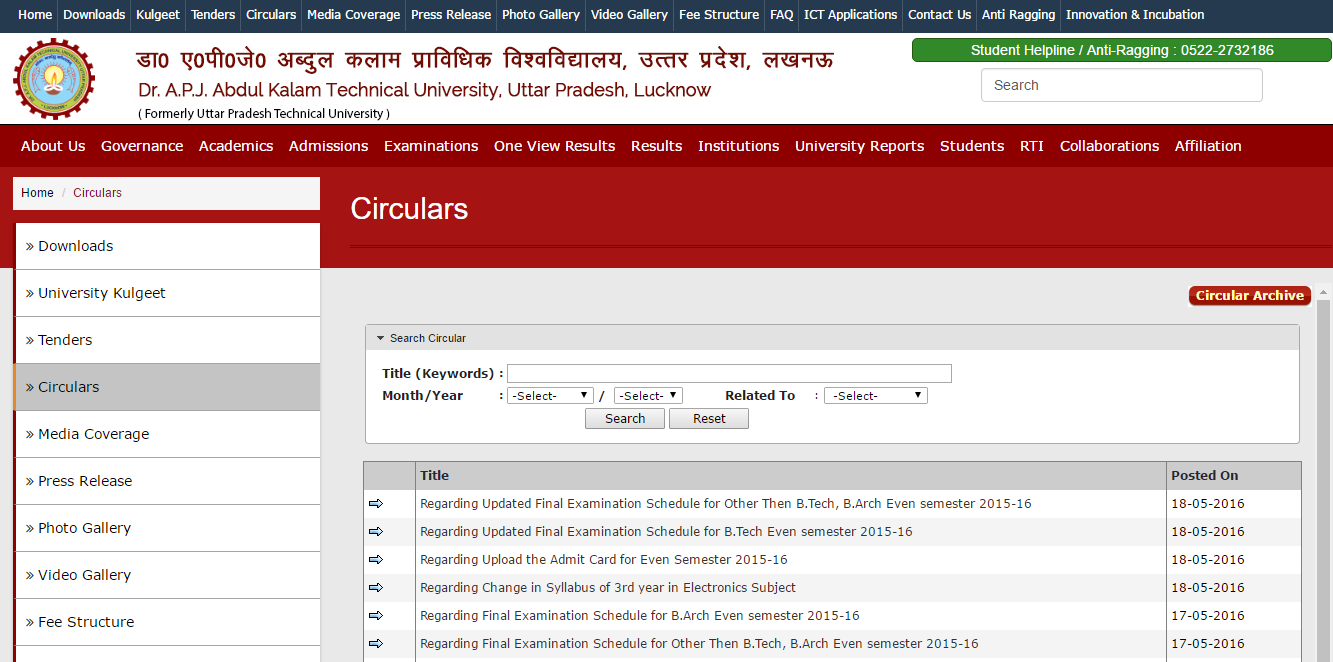Open the Related To dropdown
This screenshot has width=1333, height=662.
[x=875, y=396]
